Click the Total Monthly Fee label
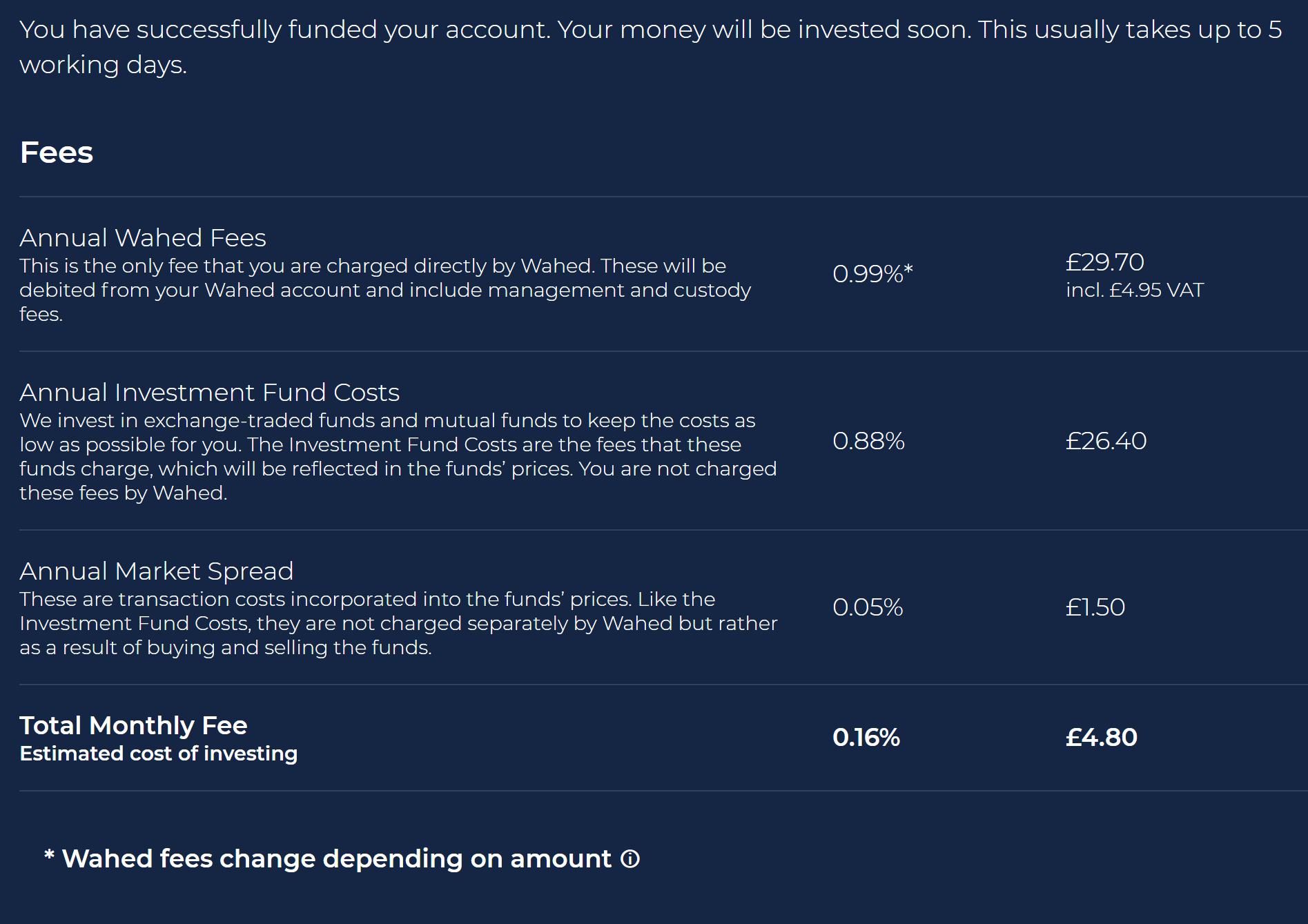This screenshot has height=924, width=1308. coord(133,725)
